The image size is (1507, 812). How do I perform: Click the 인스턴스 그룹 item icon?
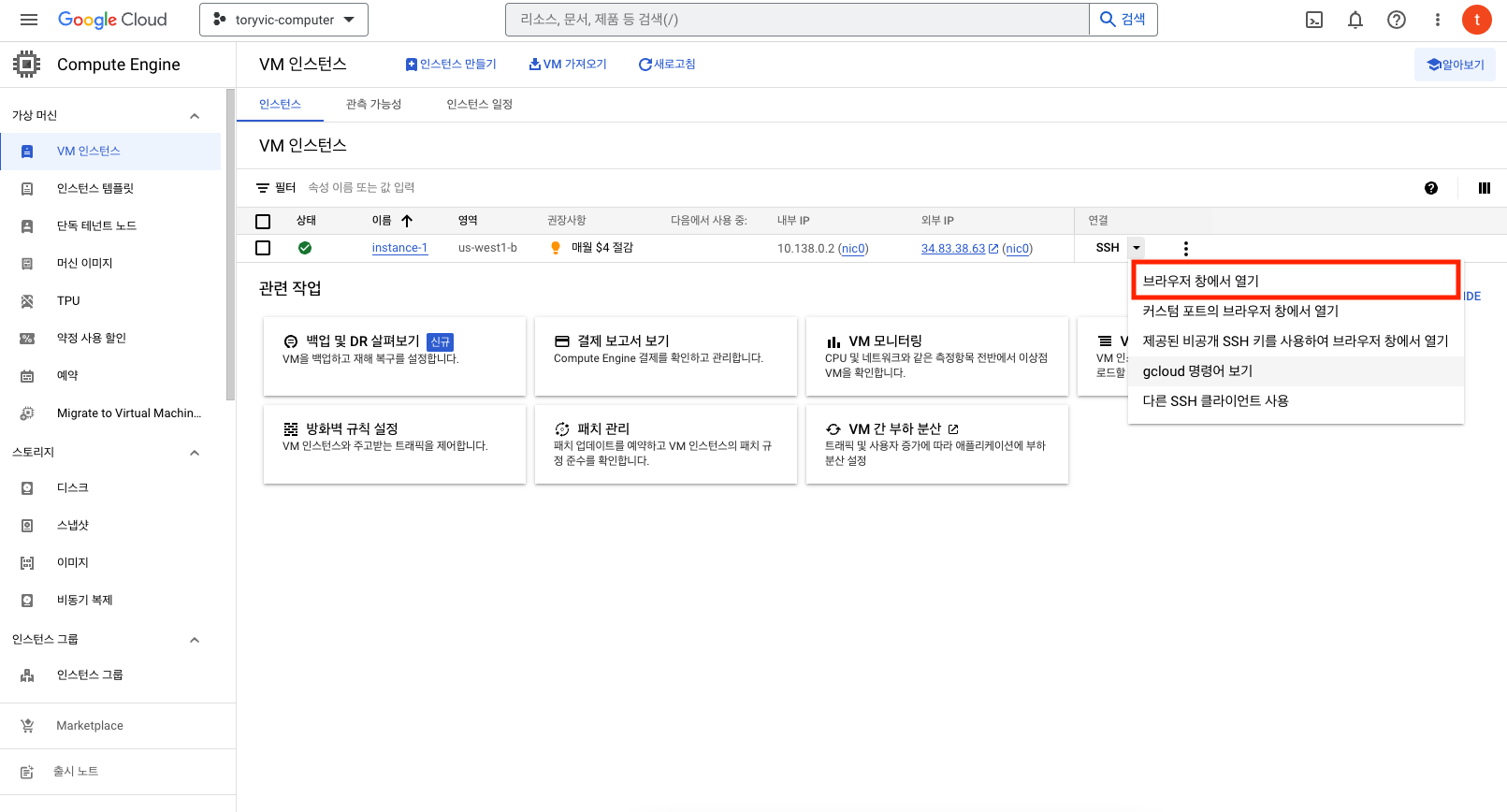[27, 675]
